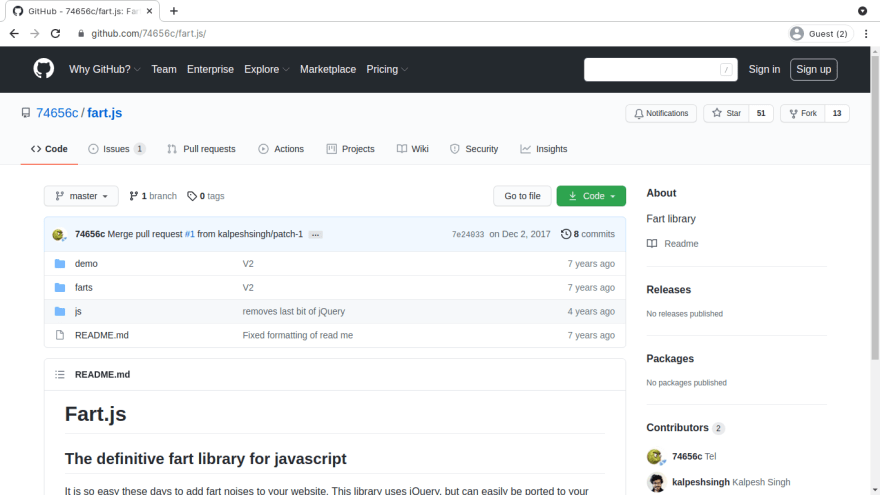Open the green Code download dropdown
This screenshot has width=880, height=495.
coord(591,196)
